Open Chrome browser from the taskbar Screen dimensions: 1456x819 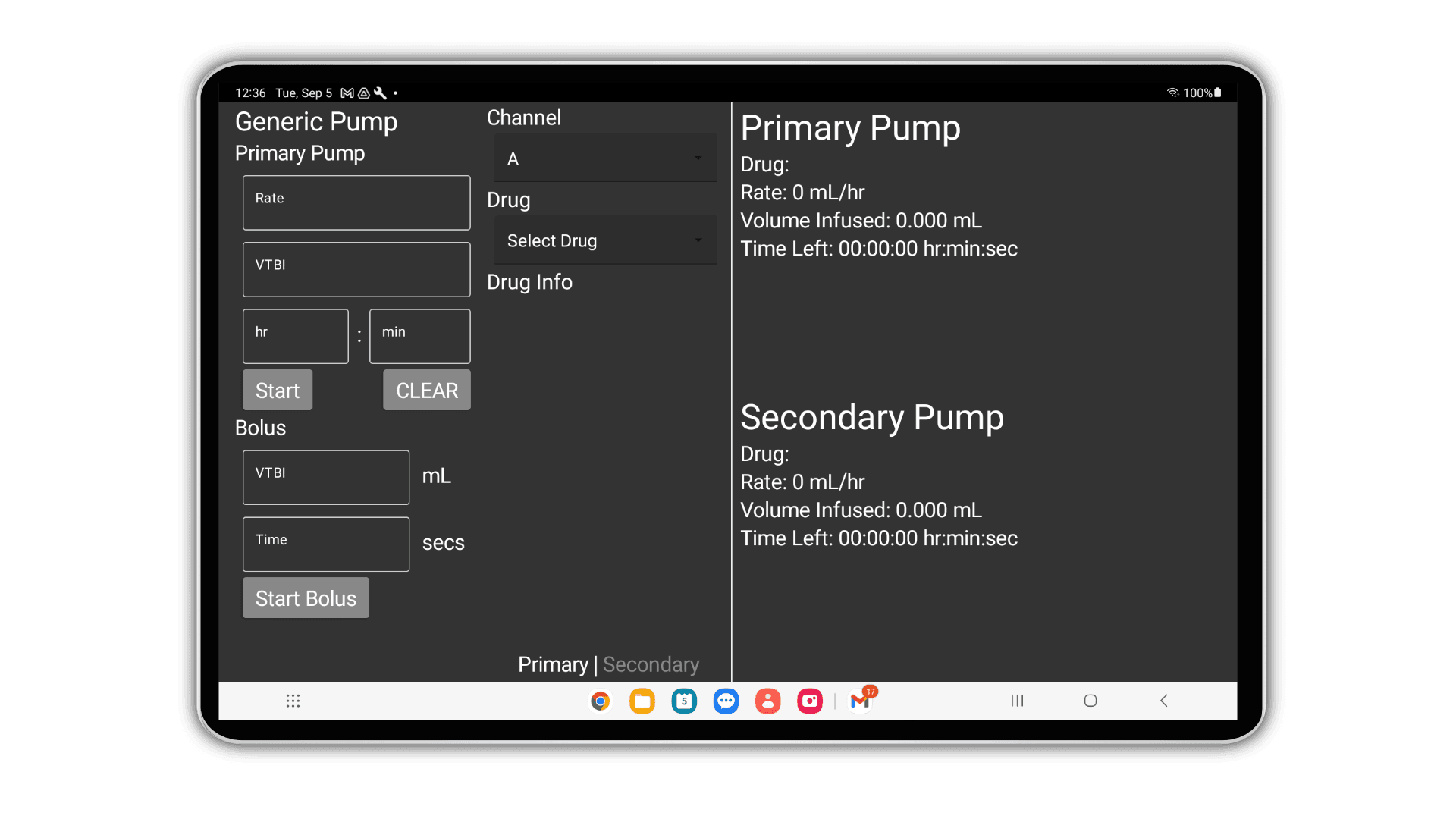[600, 701]
